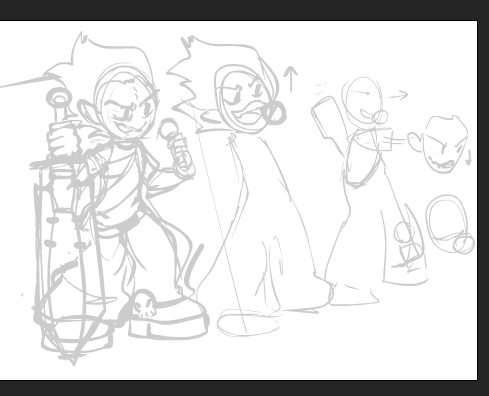Image resolution: width=489 pixels, height=396 pixels.
Task: Click the upward arrow beside hooded head
Action: click(x=291, y=80)
